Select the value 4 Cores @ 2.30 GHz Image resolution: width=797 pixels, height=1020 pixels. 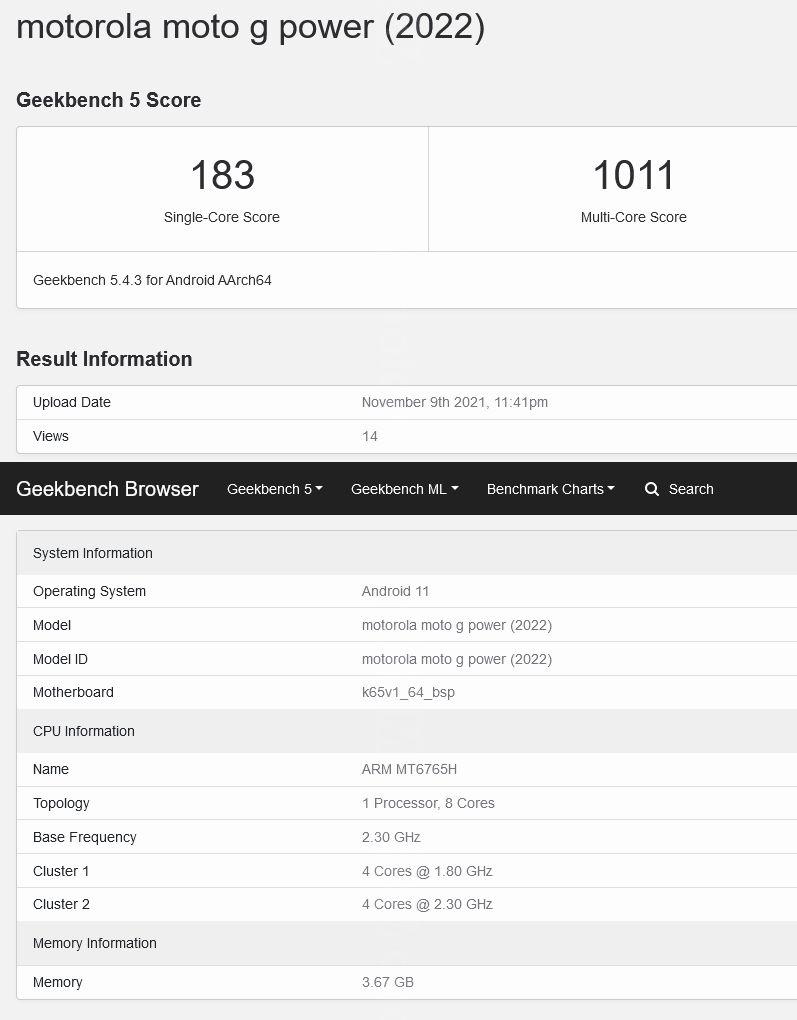click(x=427, y=905)
